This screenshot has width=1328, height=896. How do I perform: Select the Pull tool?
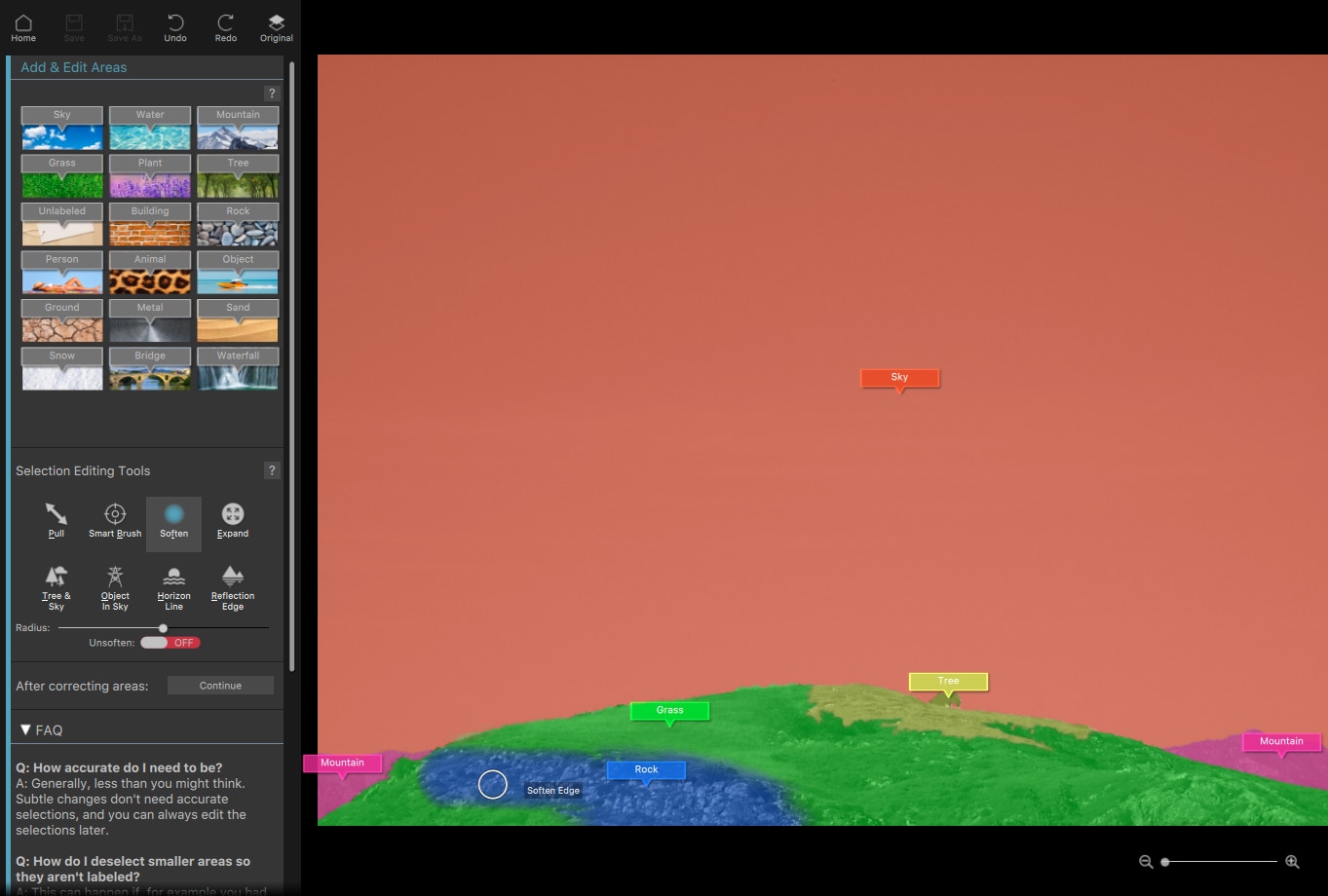click(x=57, y=520)
